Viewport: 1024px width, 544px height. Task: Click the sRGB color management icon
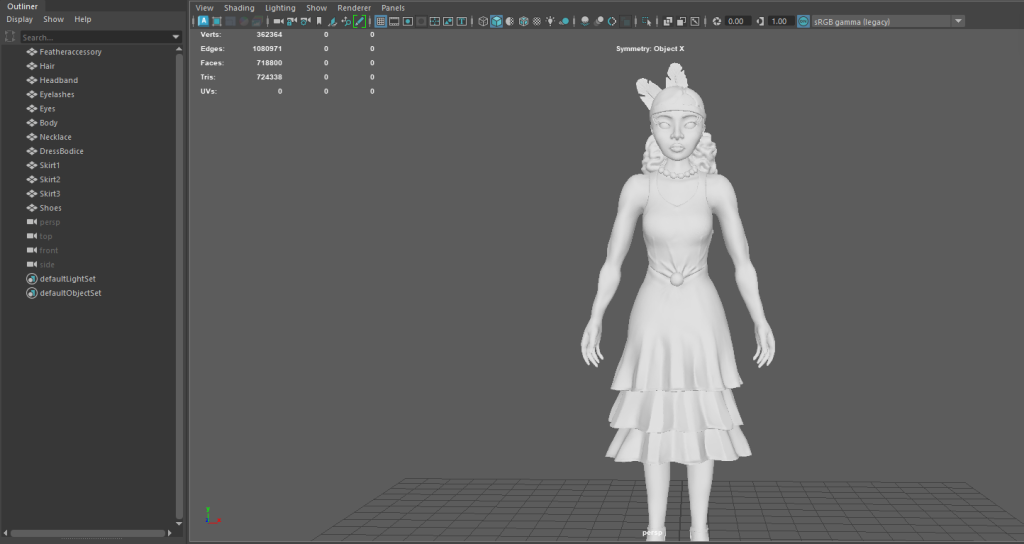[804, 21]
